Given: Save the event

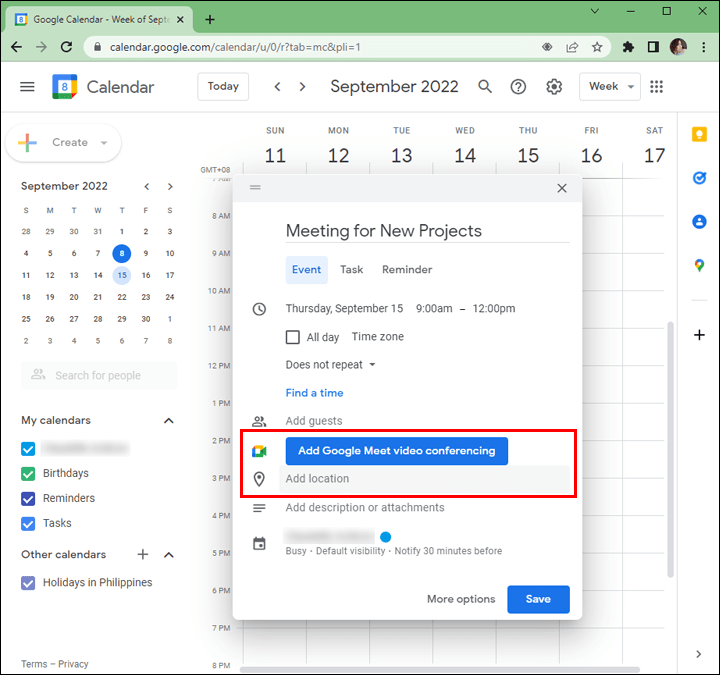Looking at the screenshot, I should tap(538, 599).
